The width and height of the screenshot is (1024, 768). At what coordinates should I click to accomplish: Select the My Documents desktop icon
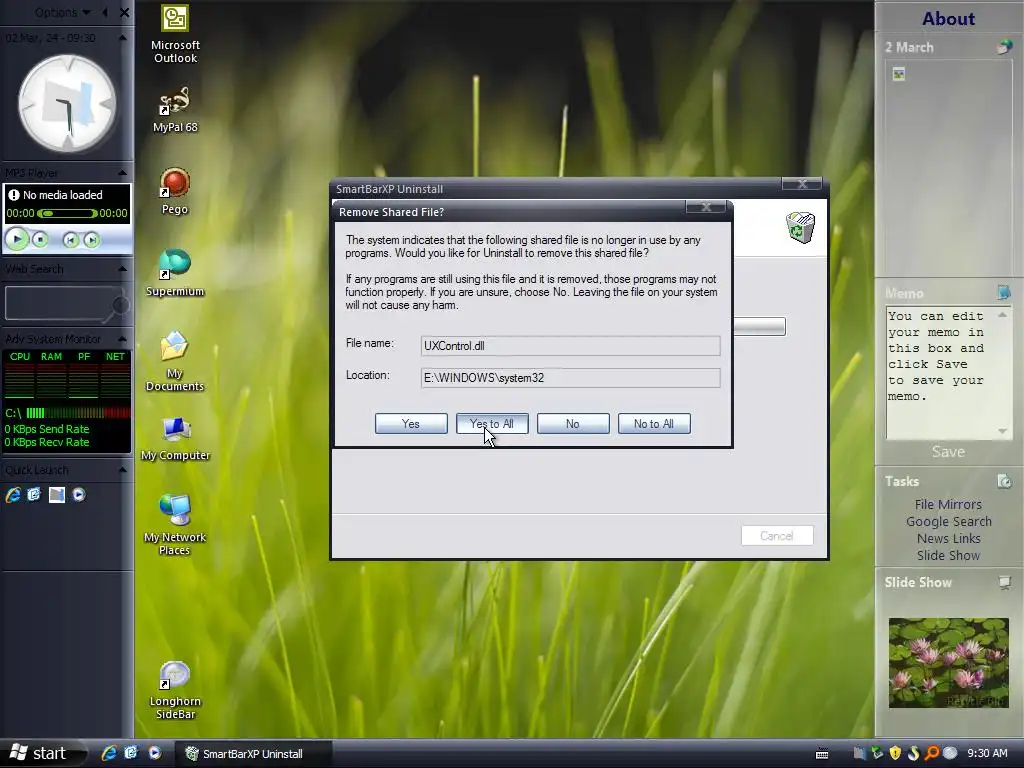pyautogui.click(x=175, y=361)
